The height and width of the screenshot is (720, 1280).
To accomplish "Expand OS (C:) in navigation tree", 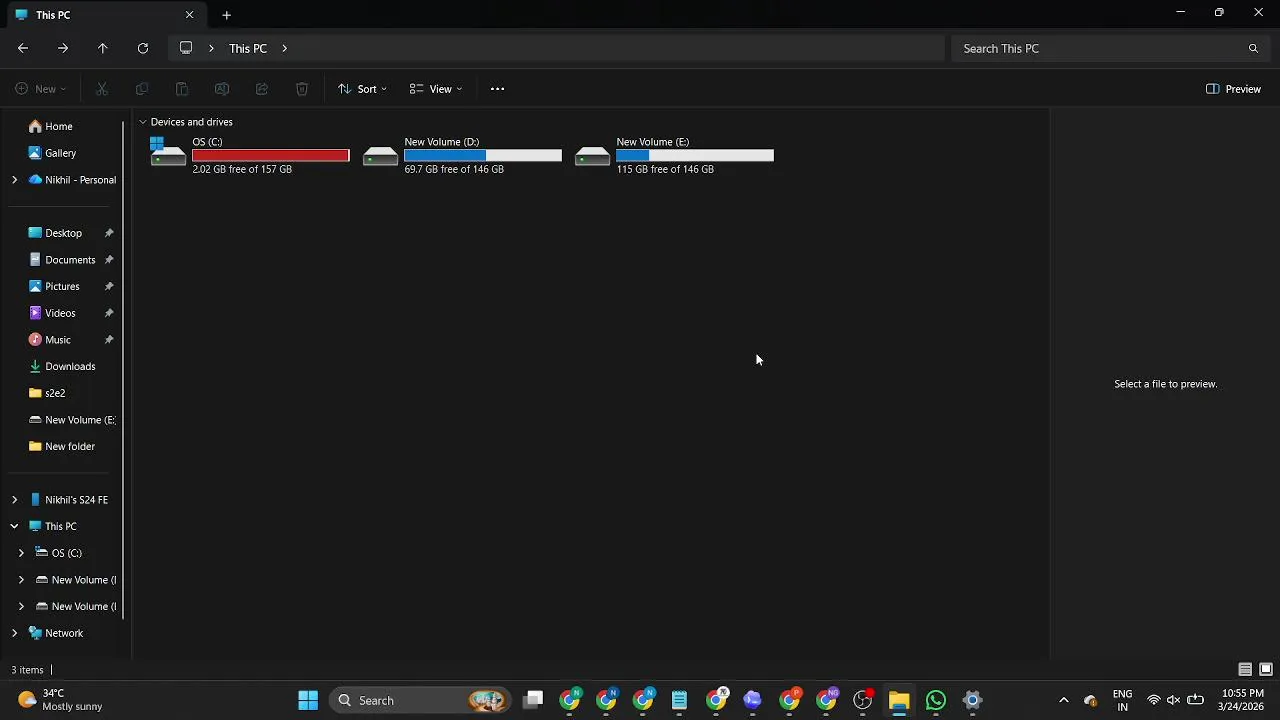I will click(x=21, y=553).
